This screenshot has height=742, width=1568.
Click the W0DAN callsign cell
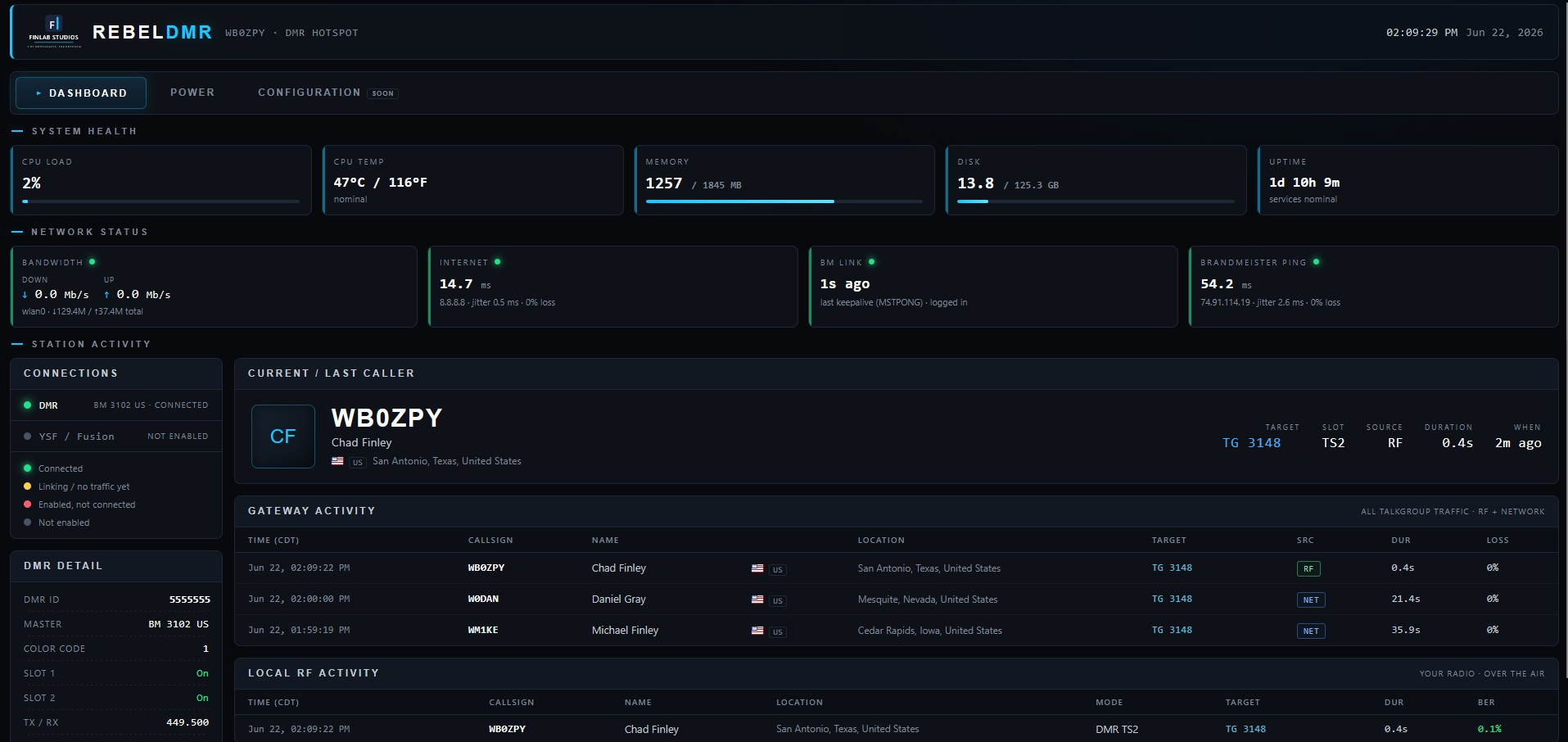coord(483,599)
